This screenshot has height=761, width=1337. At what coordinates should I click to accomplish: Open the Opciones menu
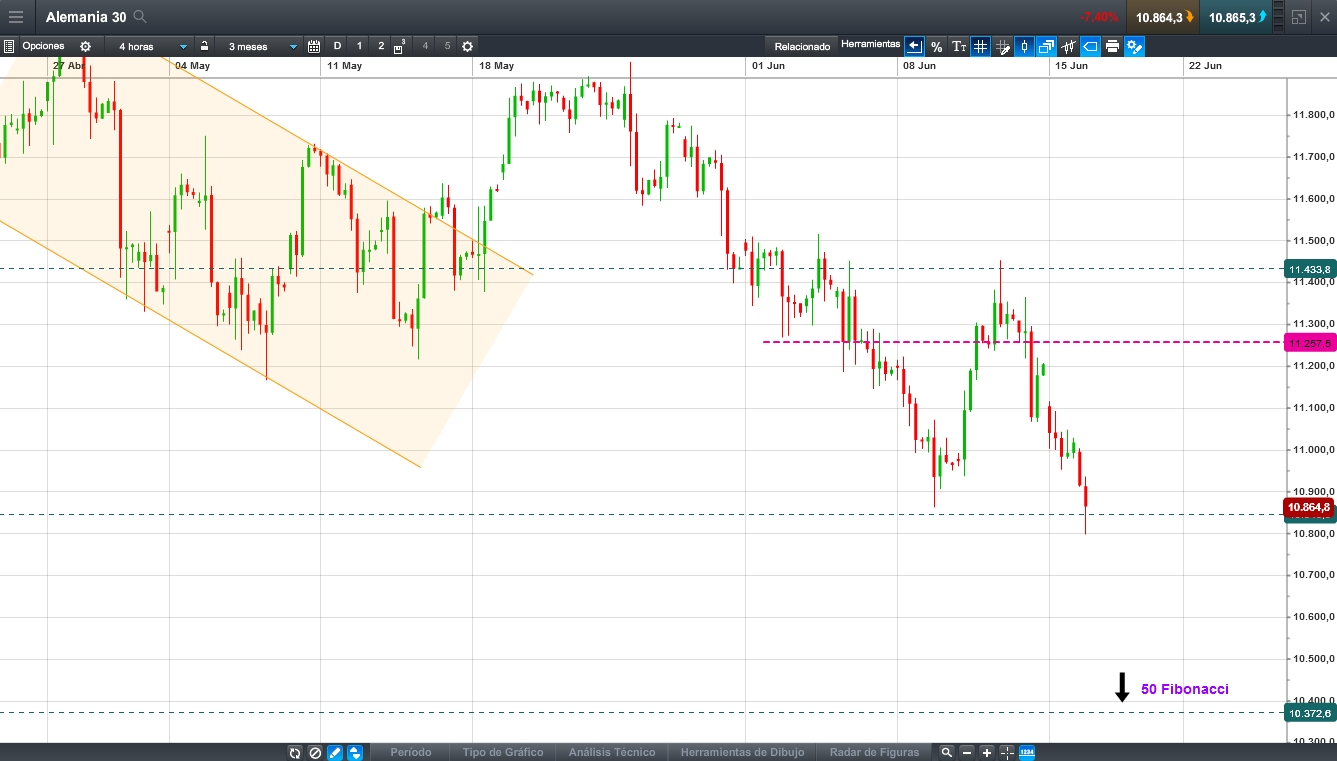point(43,46)
